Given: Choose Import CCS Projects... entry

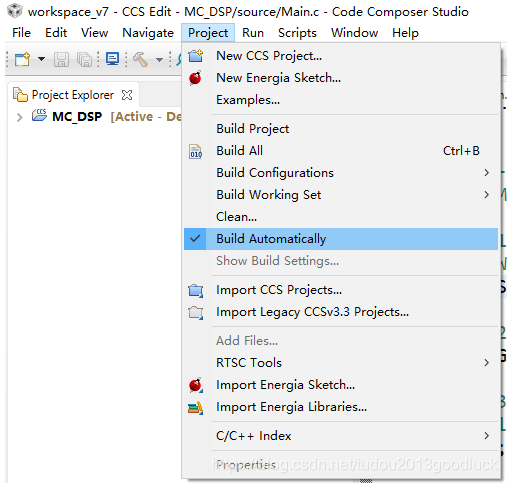Looking at the screenshot, I should (279, 290).
